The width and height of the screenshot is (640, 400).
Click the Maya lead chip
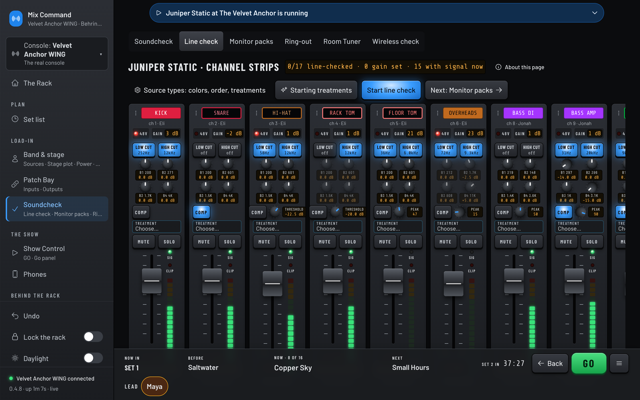154,386
